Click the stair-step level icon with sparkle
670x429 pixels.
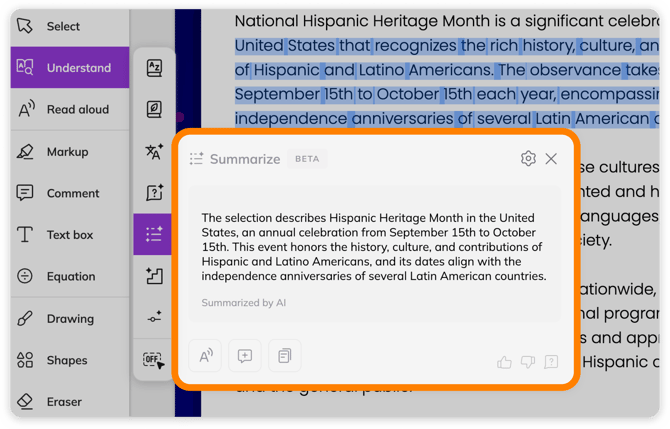pyautogui.click(x=154, y=276)
